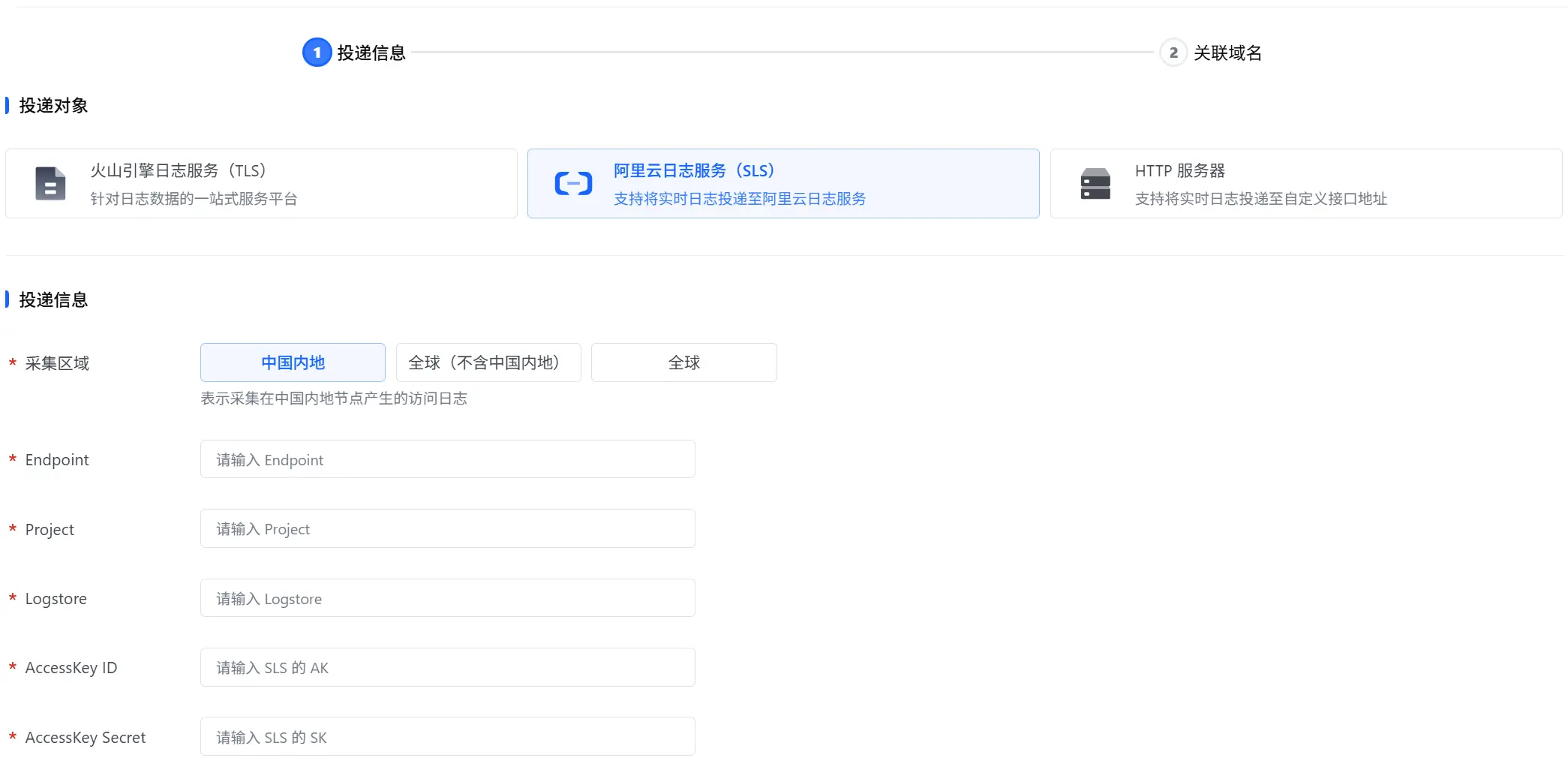This screenshot has height=761, width=1568.
Task: Click the 采集区域 field label
Action: 57,363
